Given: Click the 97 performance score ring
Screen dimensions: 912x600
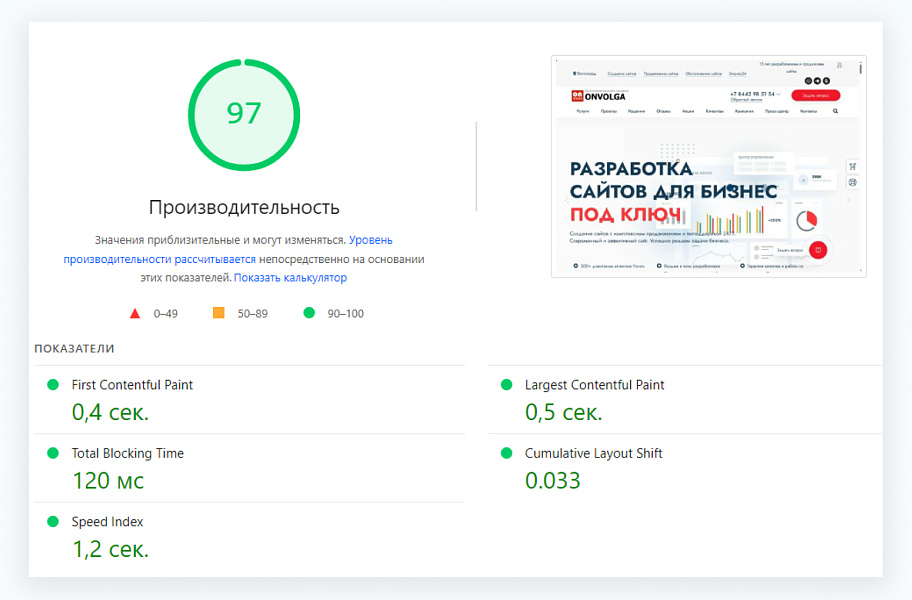Looking at the screenshot, I should tap(243, 113).
